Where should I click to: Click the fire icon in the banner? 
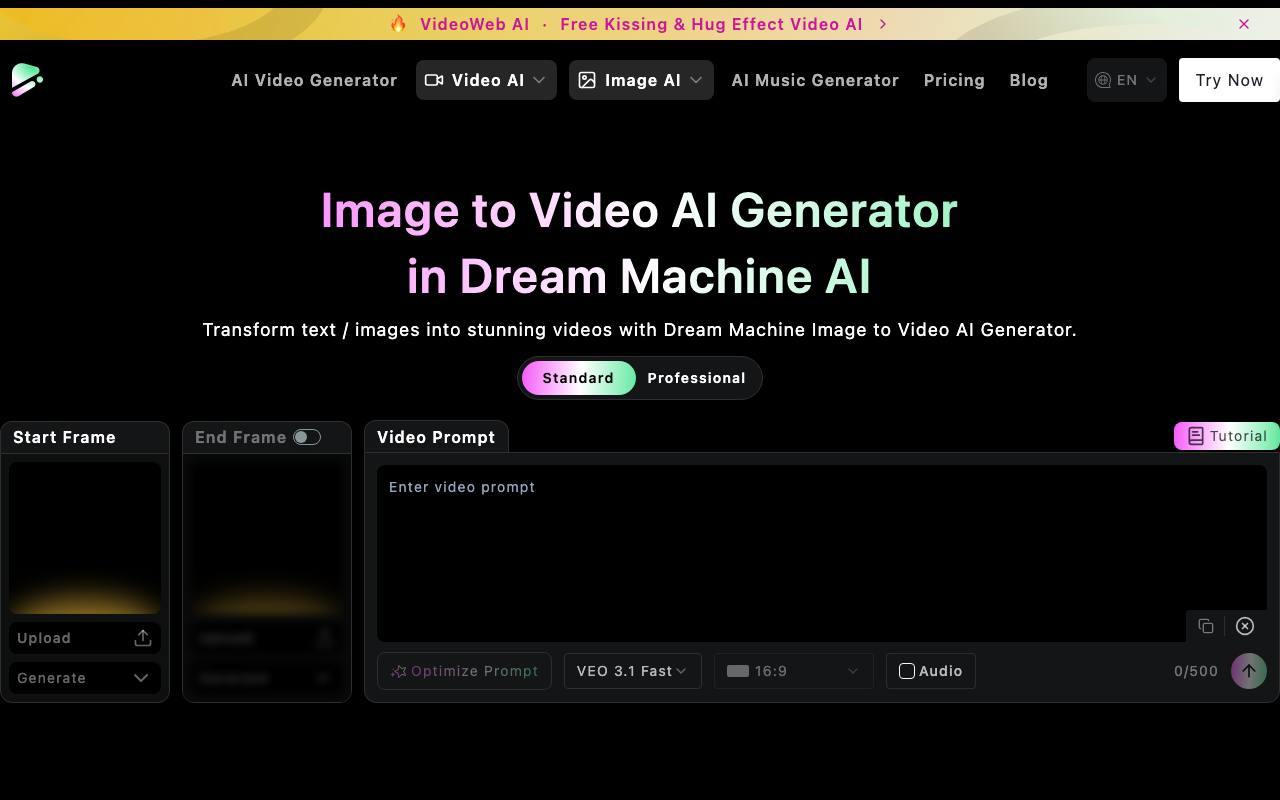(x=398, y=24)
